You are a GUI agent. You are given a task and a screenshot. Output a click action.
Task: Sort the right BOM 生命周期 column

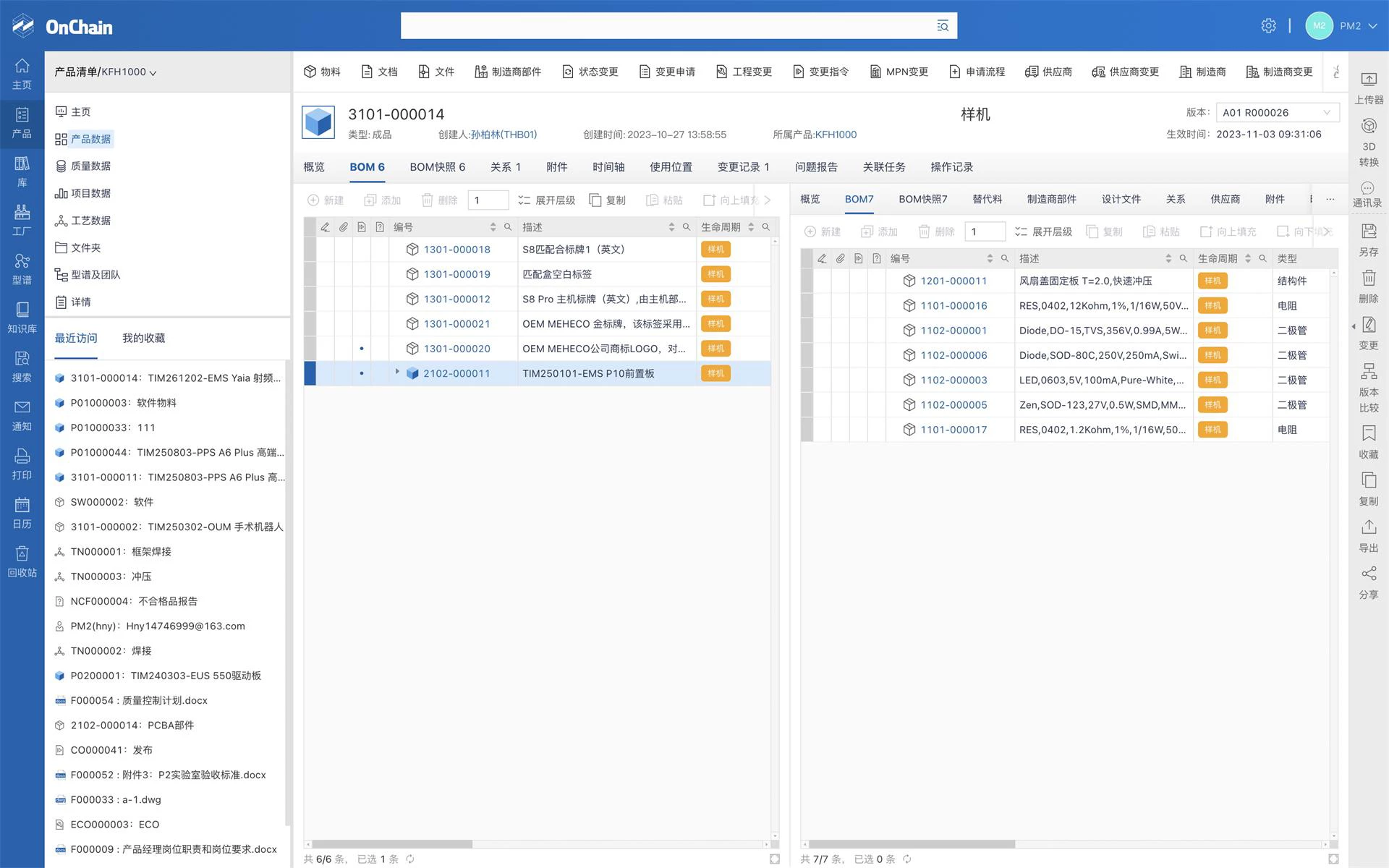click(x=1248, y=258)
